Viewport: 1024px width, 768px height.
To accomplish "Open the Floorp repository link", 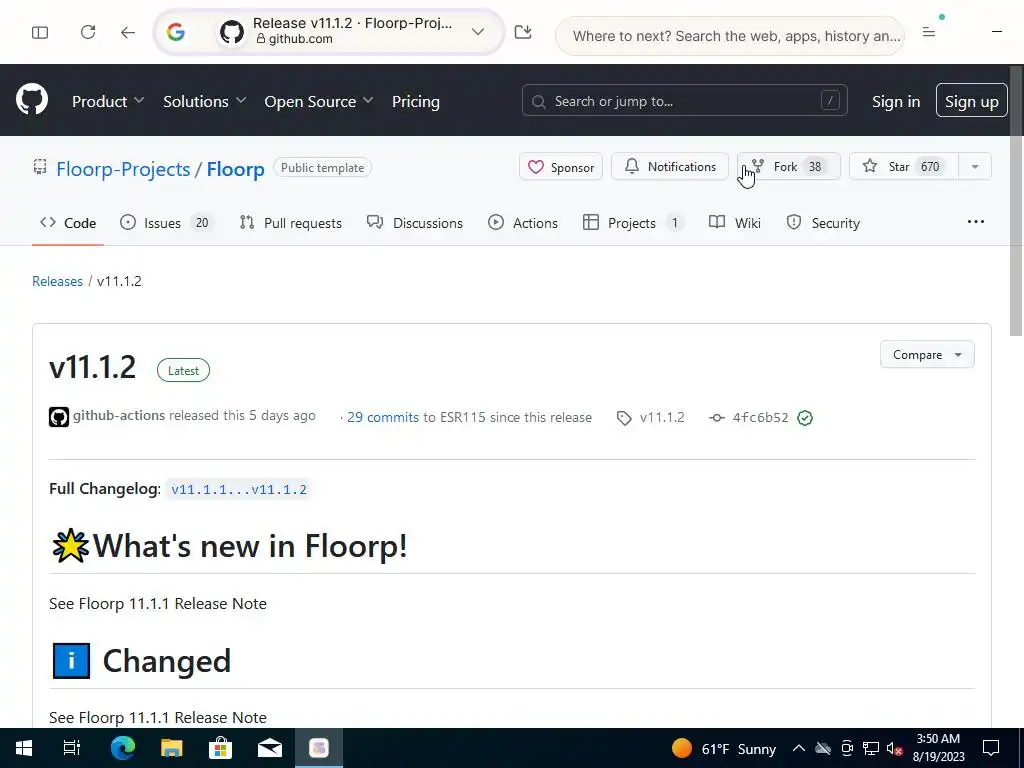I will tap(235, 168).
